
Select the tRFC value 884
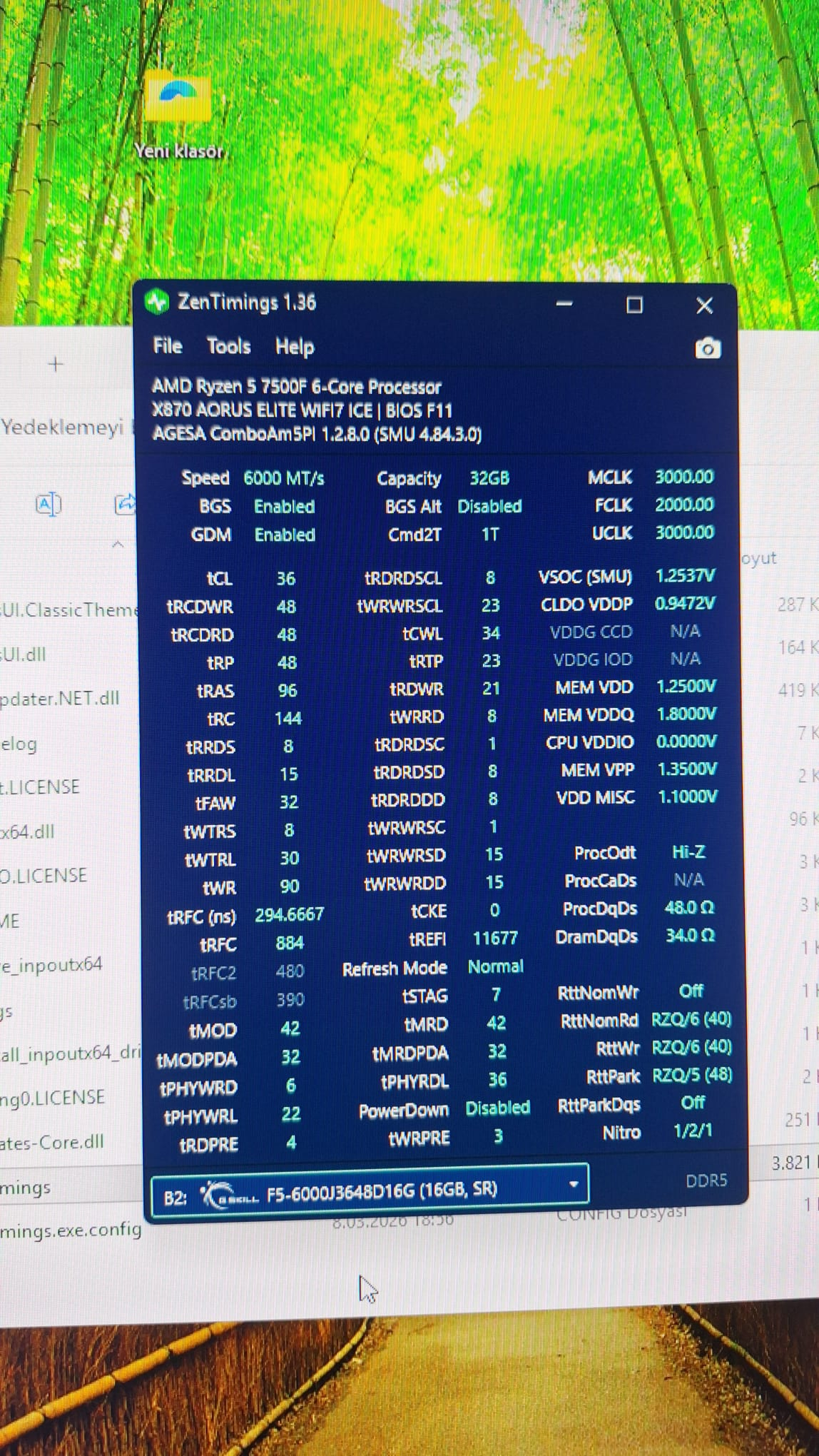290,943
